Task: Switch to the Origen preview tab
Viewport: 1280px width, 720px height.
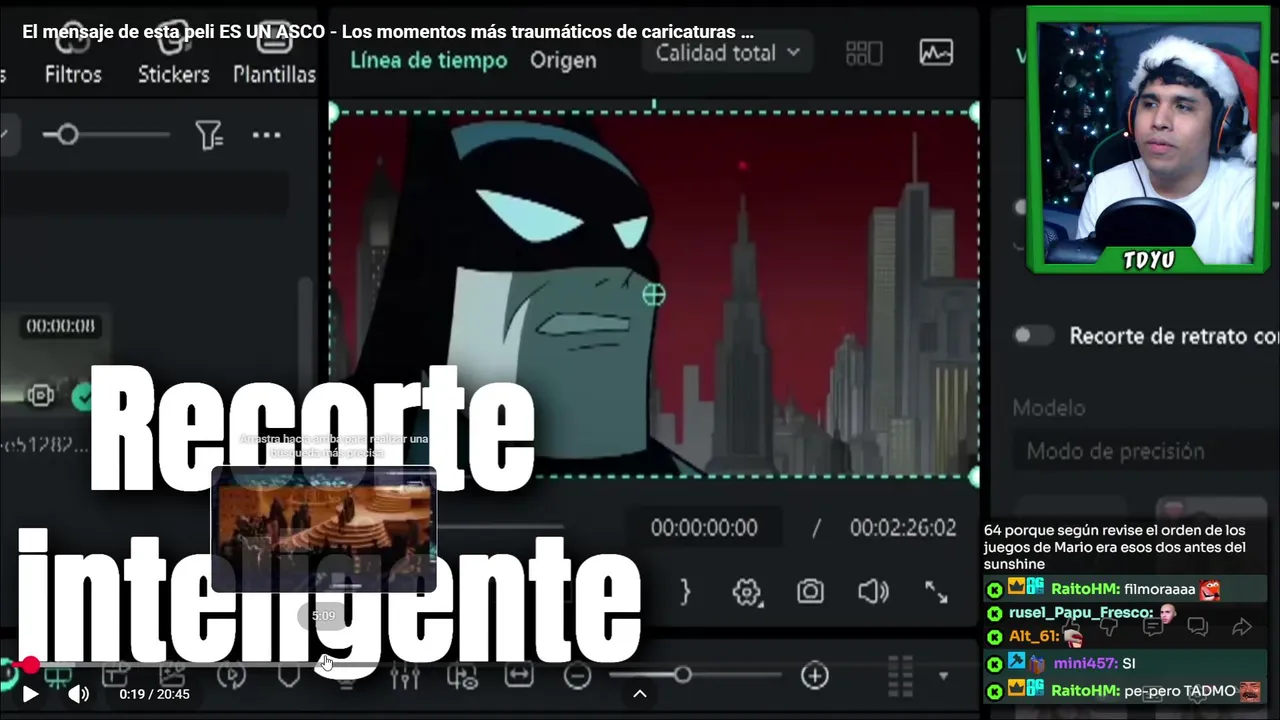Action: (x=563, y=60)
